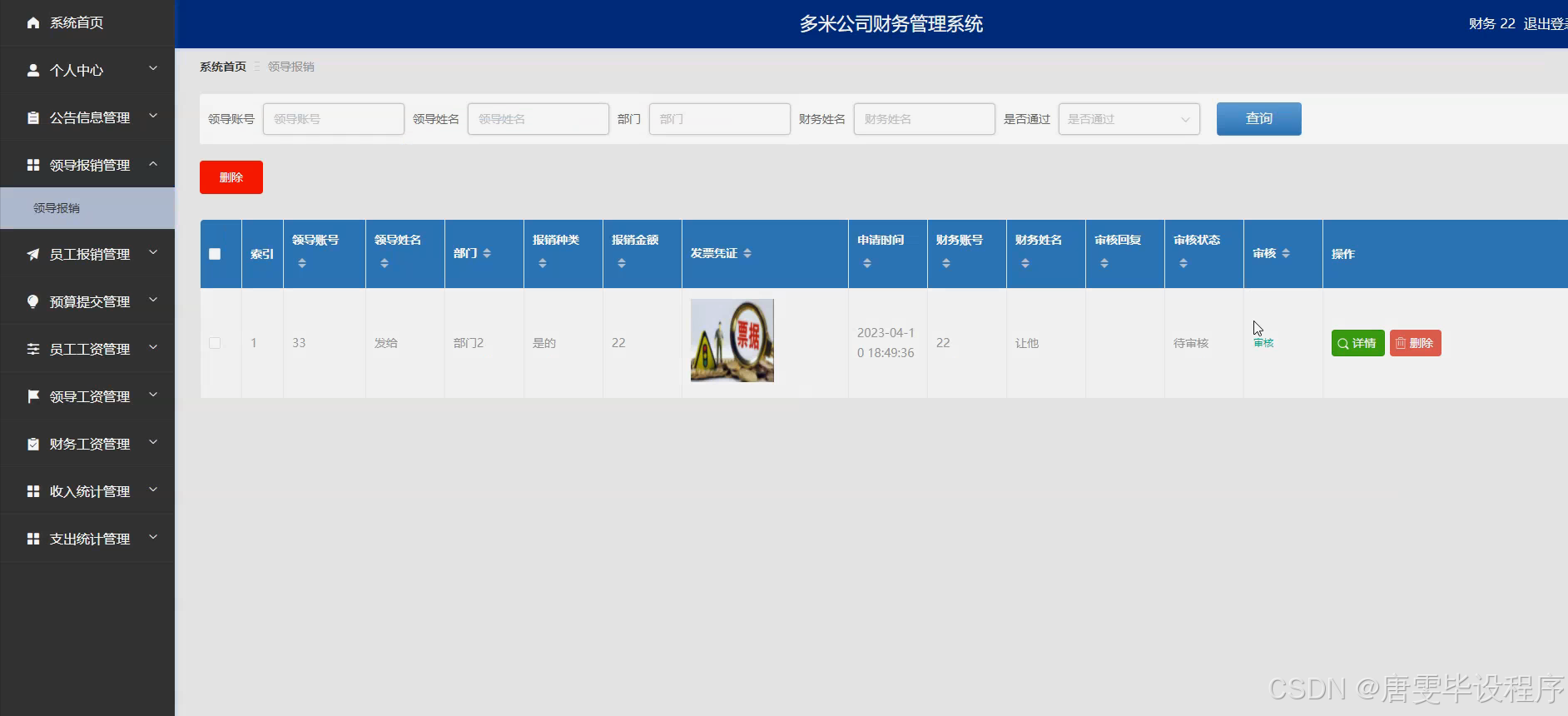Tick the checkbox for row 1
Image resolution: width=1568 pixels, height=716 pixels.
[215, 343]
